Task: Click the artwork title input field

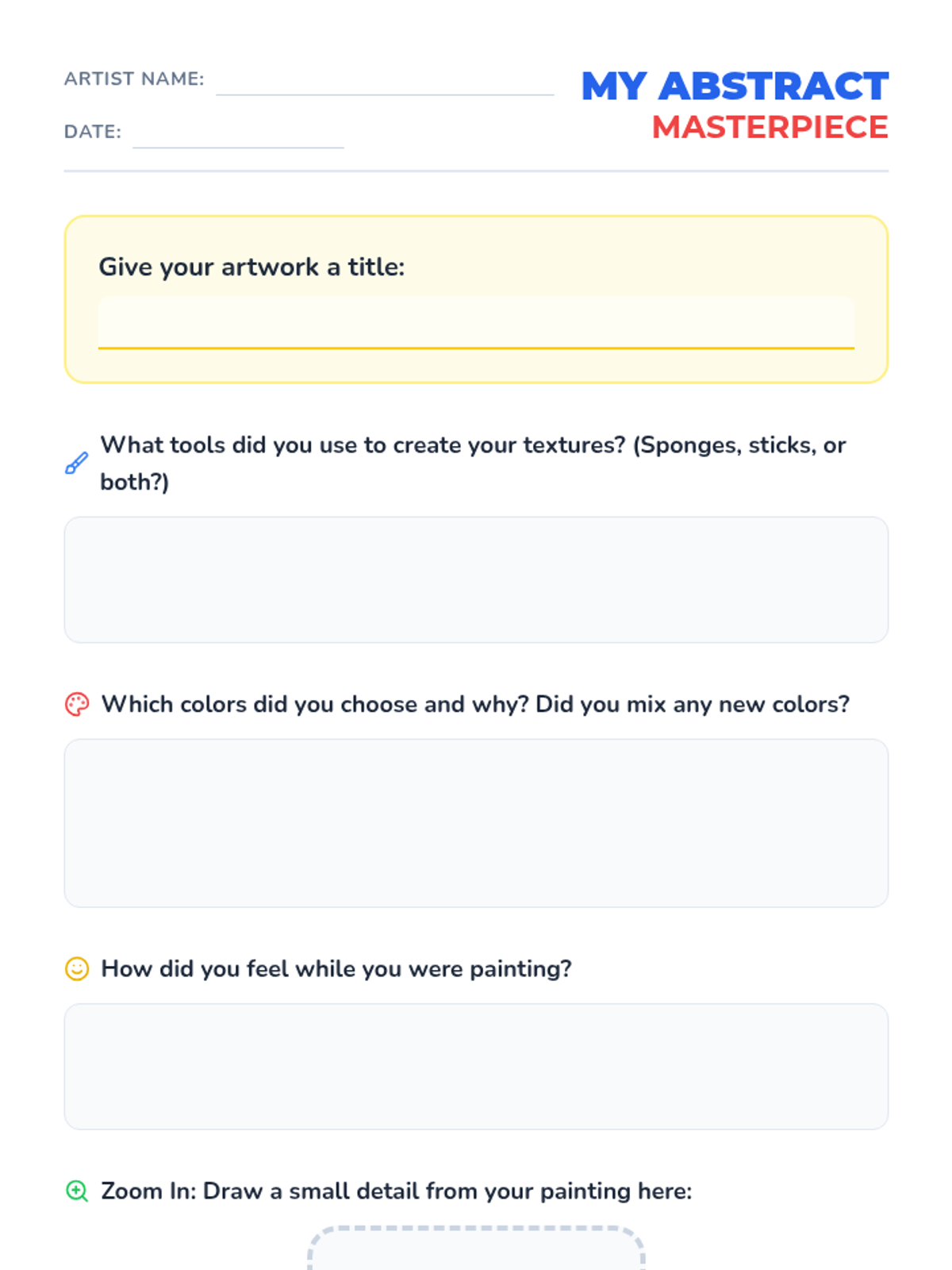Action: click(x=476, y=324)
